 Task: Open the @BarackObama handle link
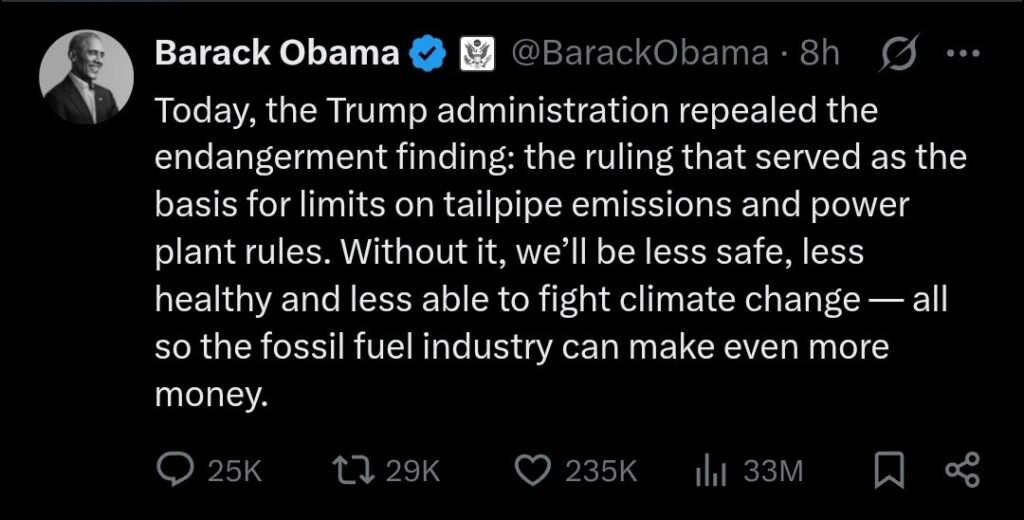(638, 54)
